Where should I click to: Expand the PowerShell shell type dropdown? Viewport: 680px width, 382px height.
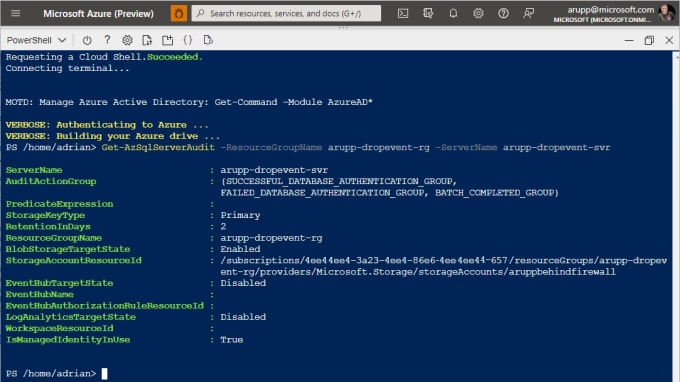pyautogui.click(x=36, y=40)
